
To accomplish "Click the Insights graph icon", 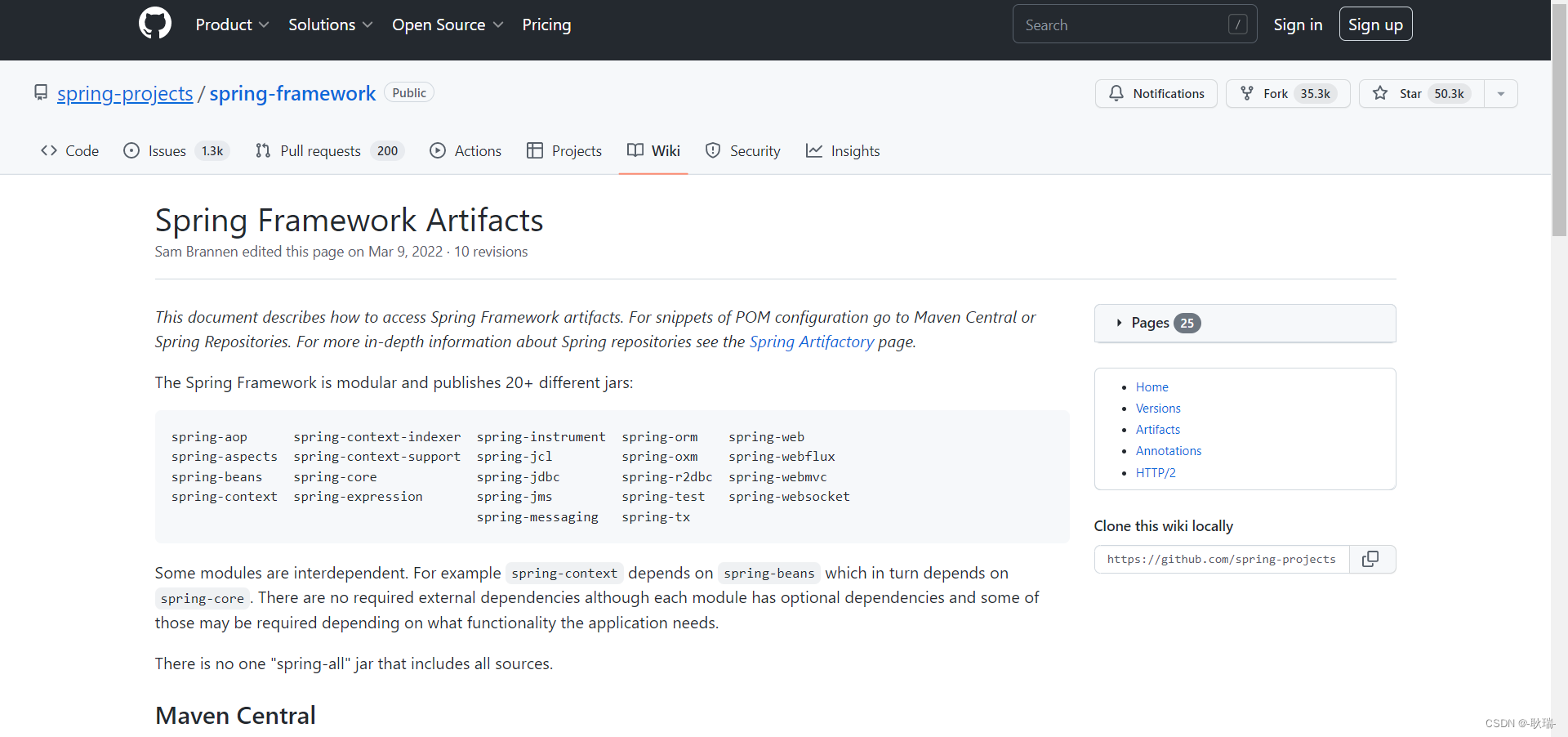I will coord(814,150).
